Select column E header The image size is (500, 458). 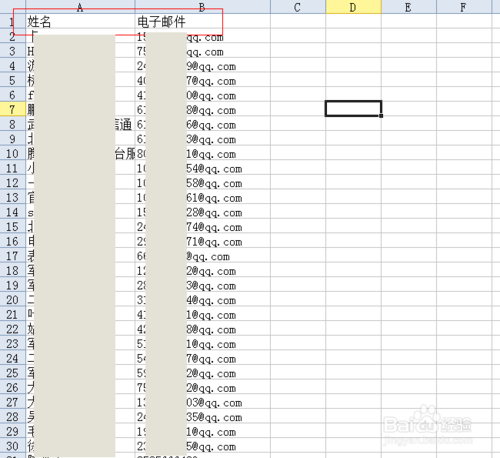tap(409, 7)
